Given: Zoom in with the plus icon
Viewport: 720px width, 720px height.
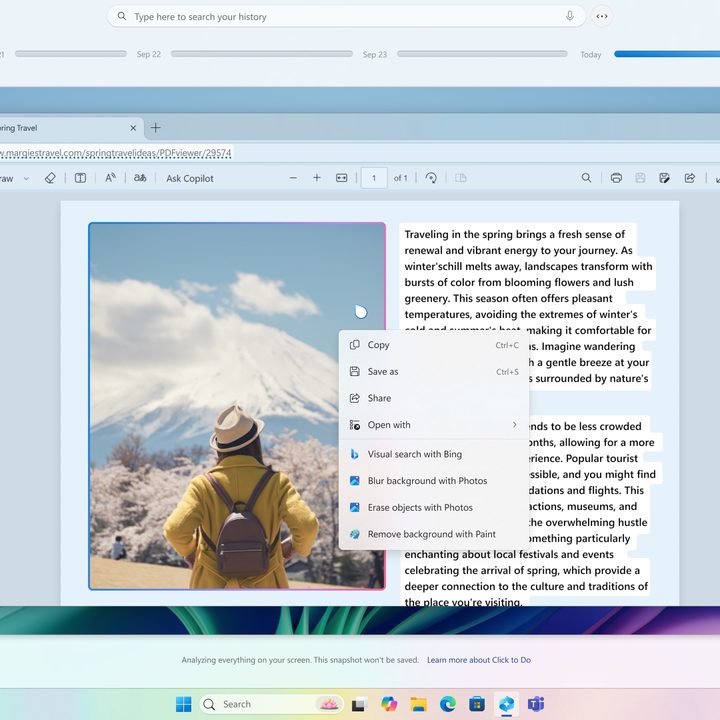Looking at the screenshot, I should tap(317, 178).
